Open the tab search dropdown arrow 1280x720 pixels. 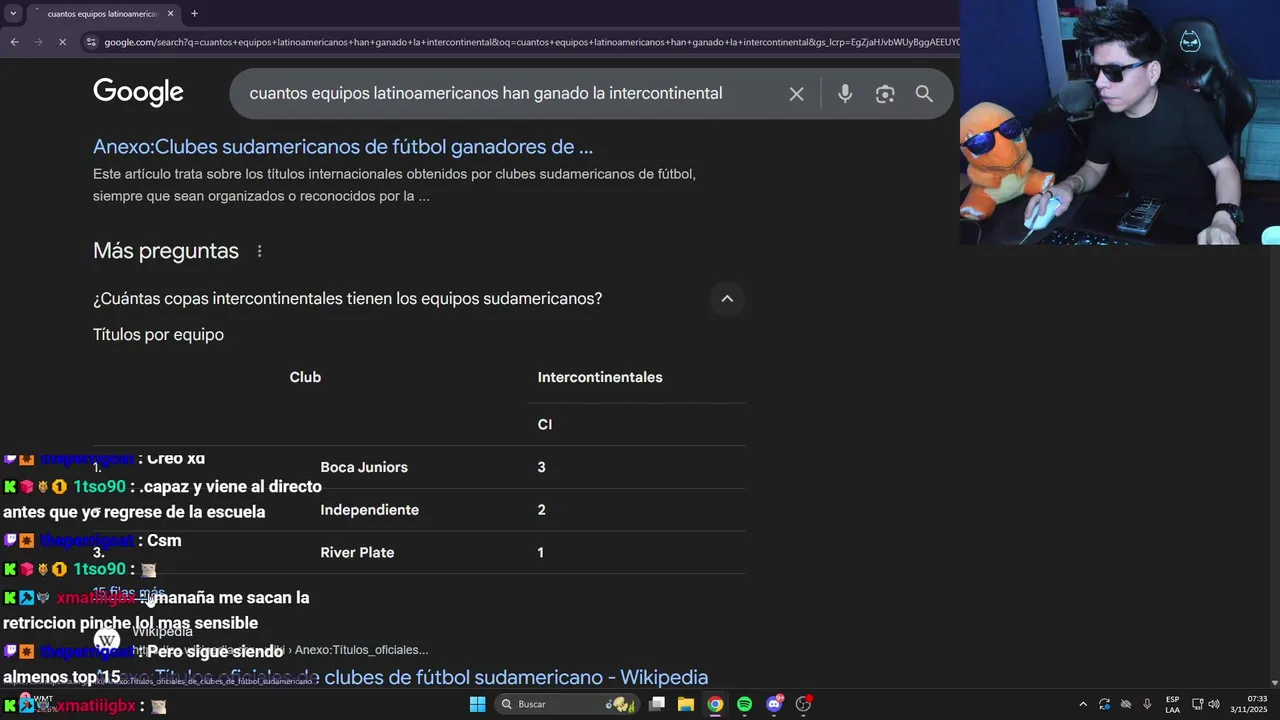[13, 14]
